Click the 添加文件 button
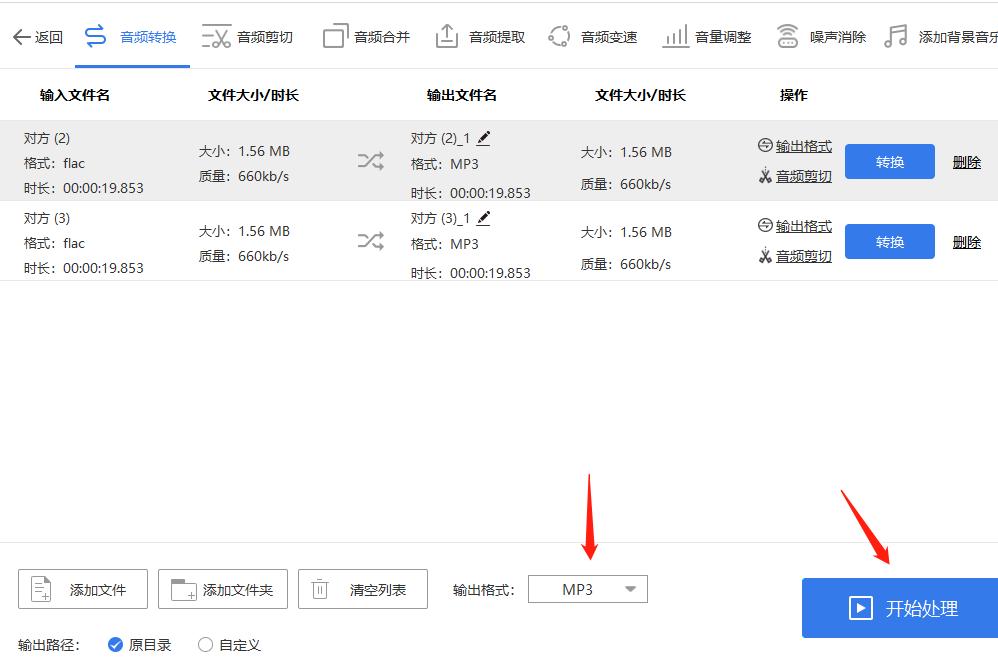 click(81, 589)
